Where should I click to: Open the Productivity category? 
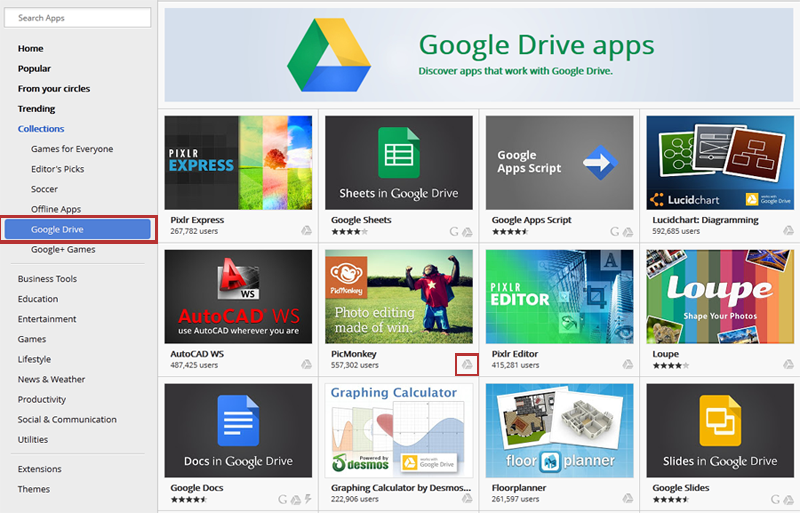point(42,399)
